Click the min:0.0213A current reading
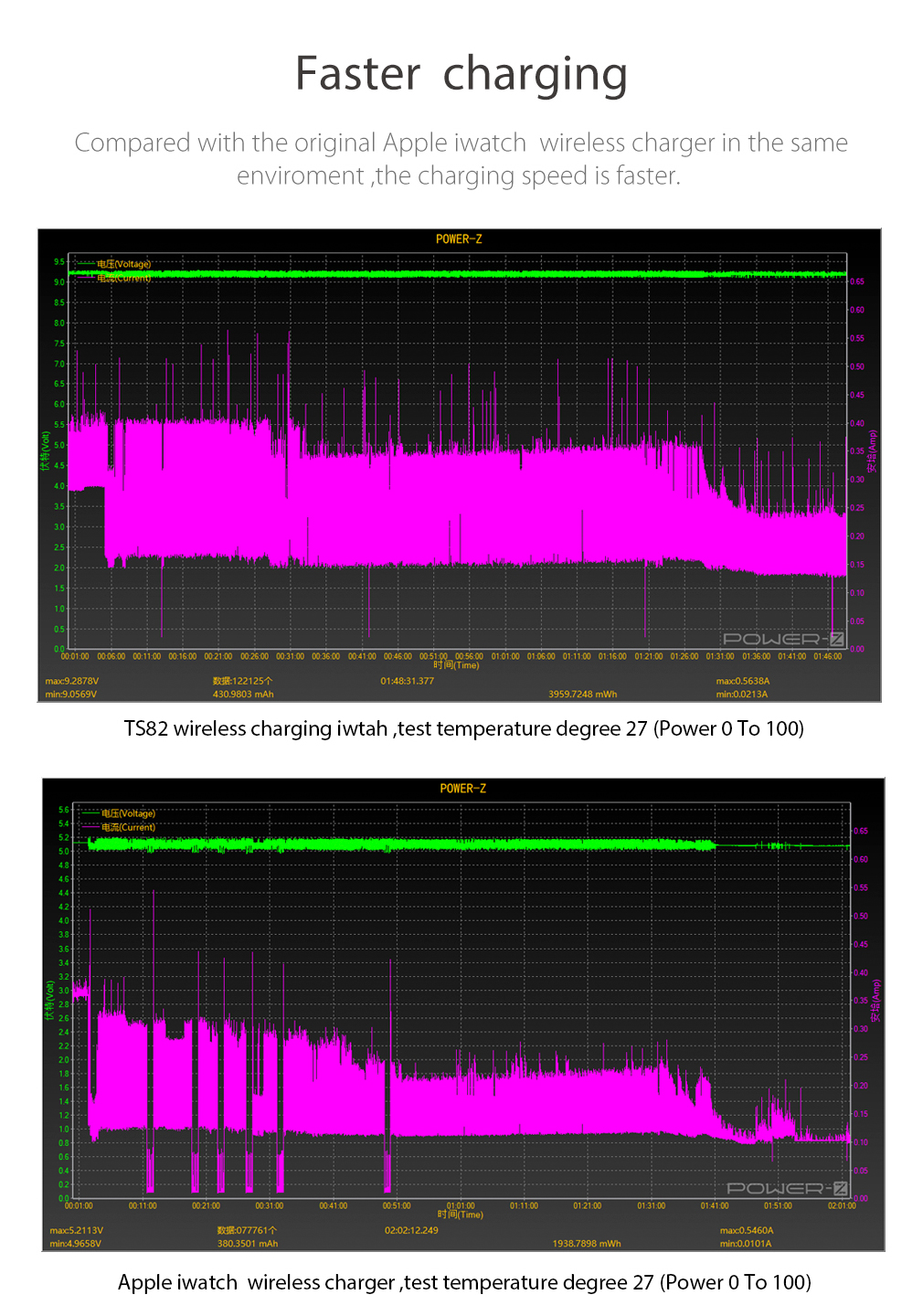Screen dimensions: 923x1316 click(742, 695)
